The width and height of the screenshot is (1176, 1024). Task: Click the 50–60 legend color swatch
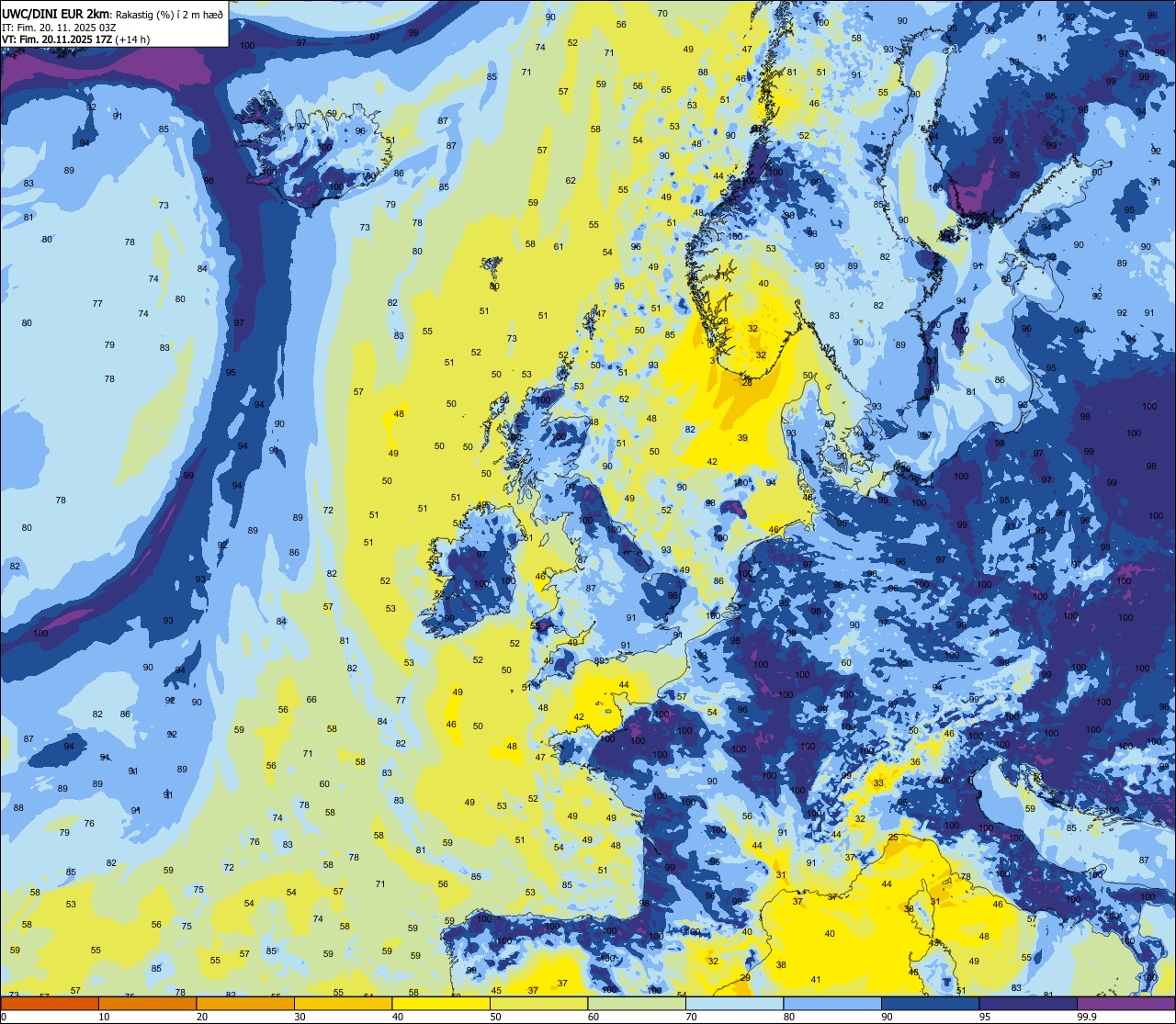pos(538,1004)
